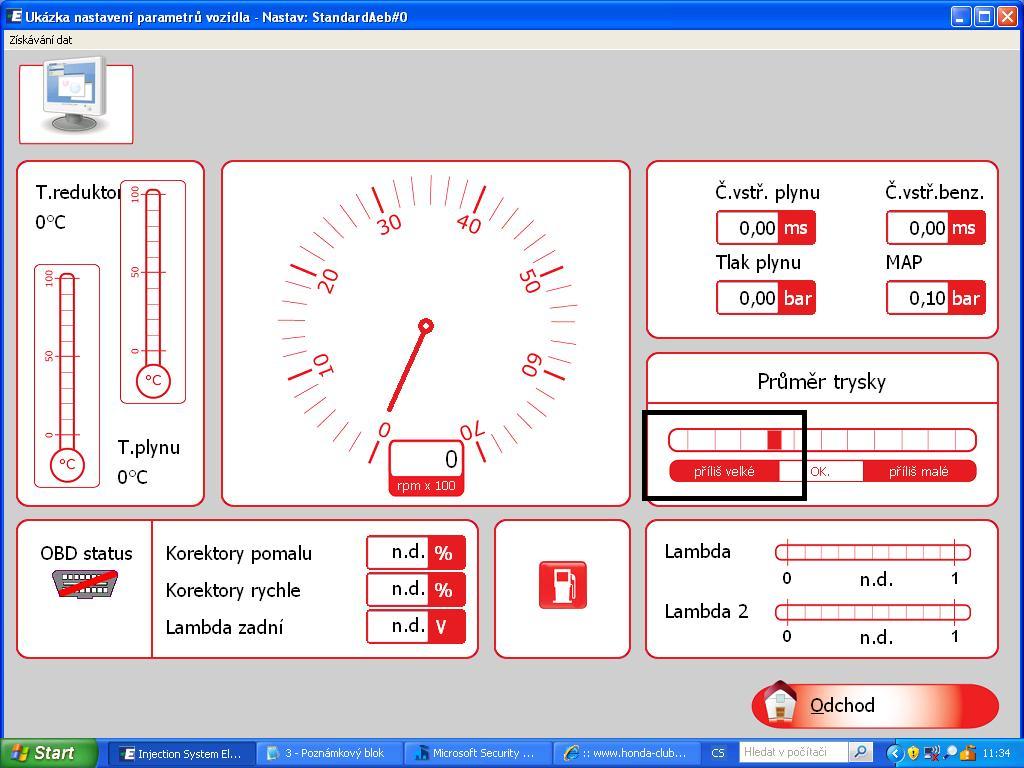1024x768 pixels.
Task: Click the rpm x 100 readout box
Action: pos(426,460)
